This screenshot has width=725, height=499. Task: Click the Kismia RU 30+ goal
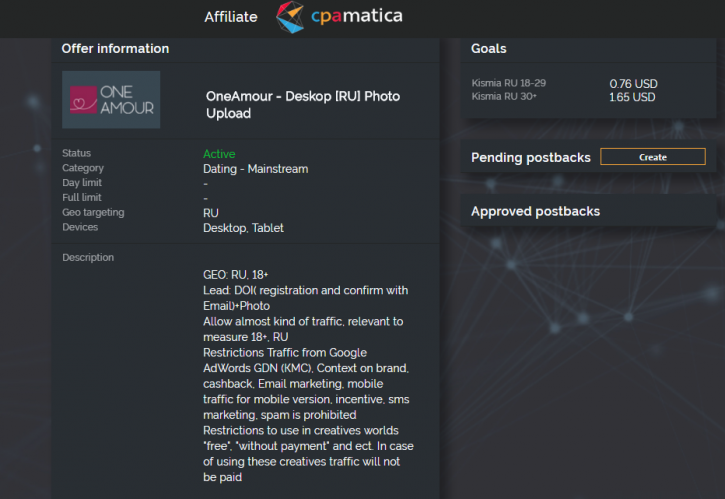coord(504,96)
